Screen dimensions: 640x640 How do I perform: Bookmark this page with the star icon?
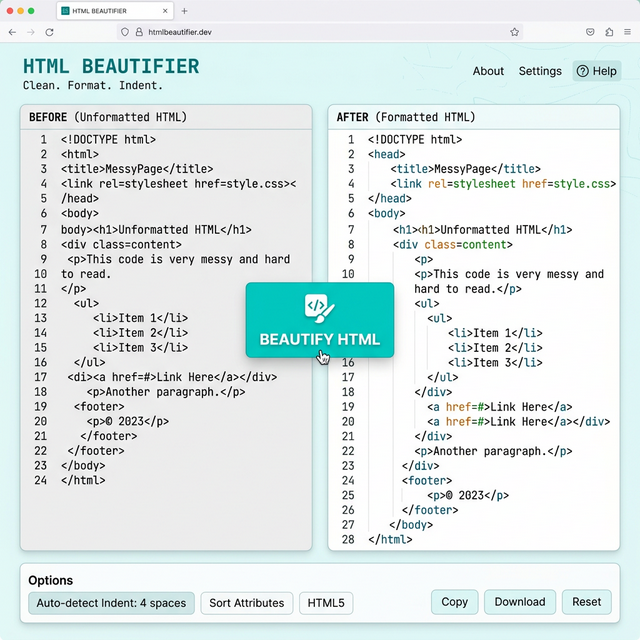[x=515, y=32]
